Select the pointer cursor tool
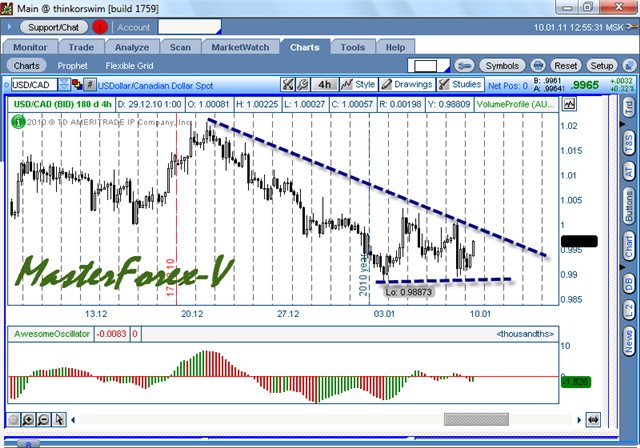The height and width of the screenshot is (448, 640). (59, 419)
